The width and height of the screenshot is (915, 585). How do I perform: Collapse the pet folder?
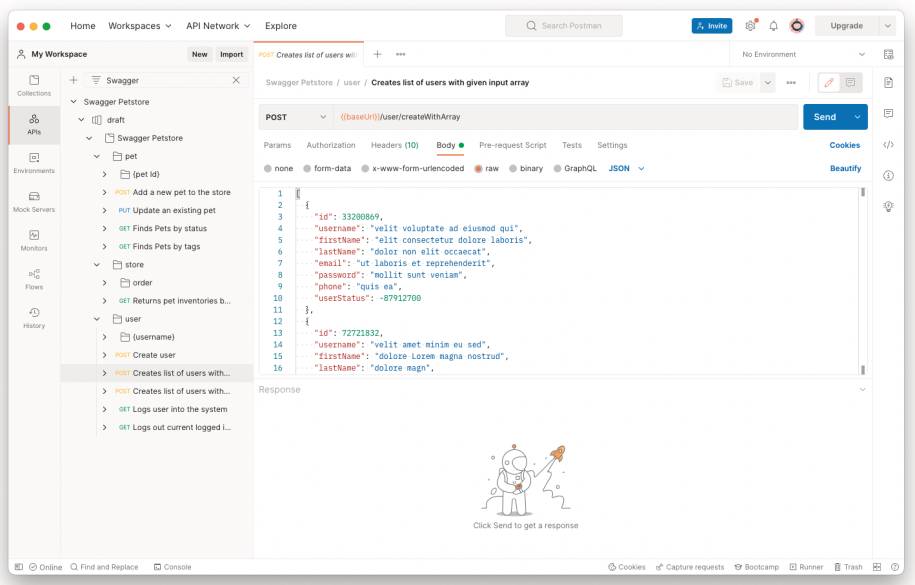[x=97, y=156]
